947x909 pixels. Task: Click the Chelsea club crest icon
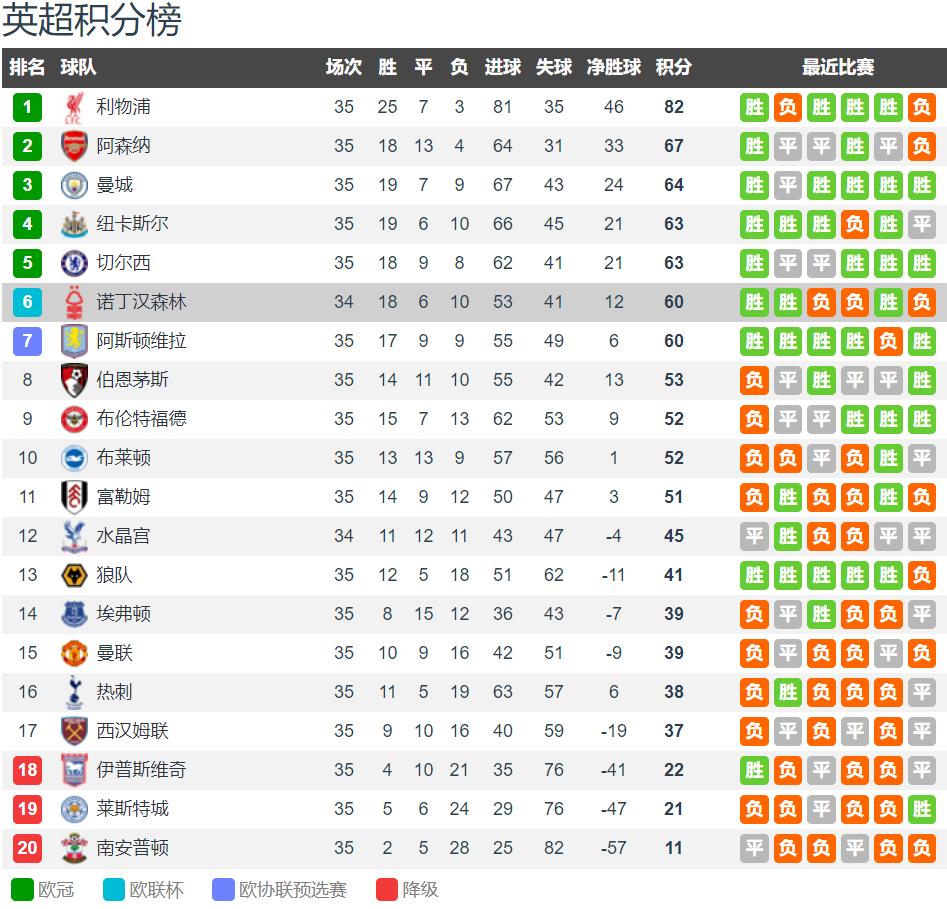click(74, 263)
